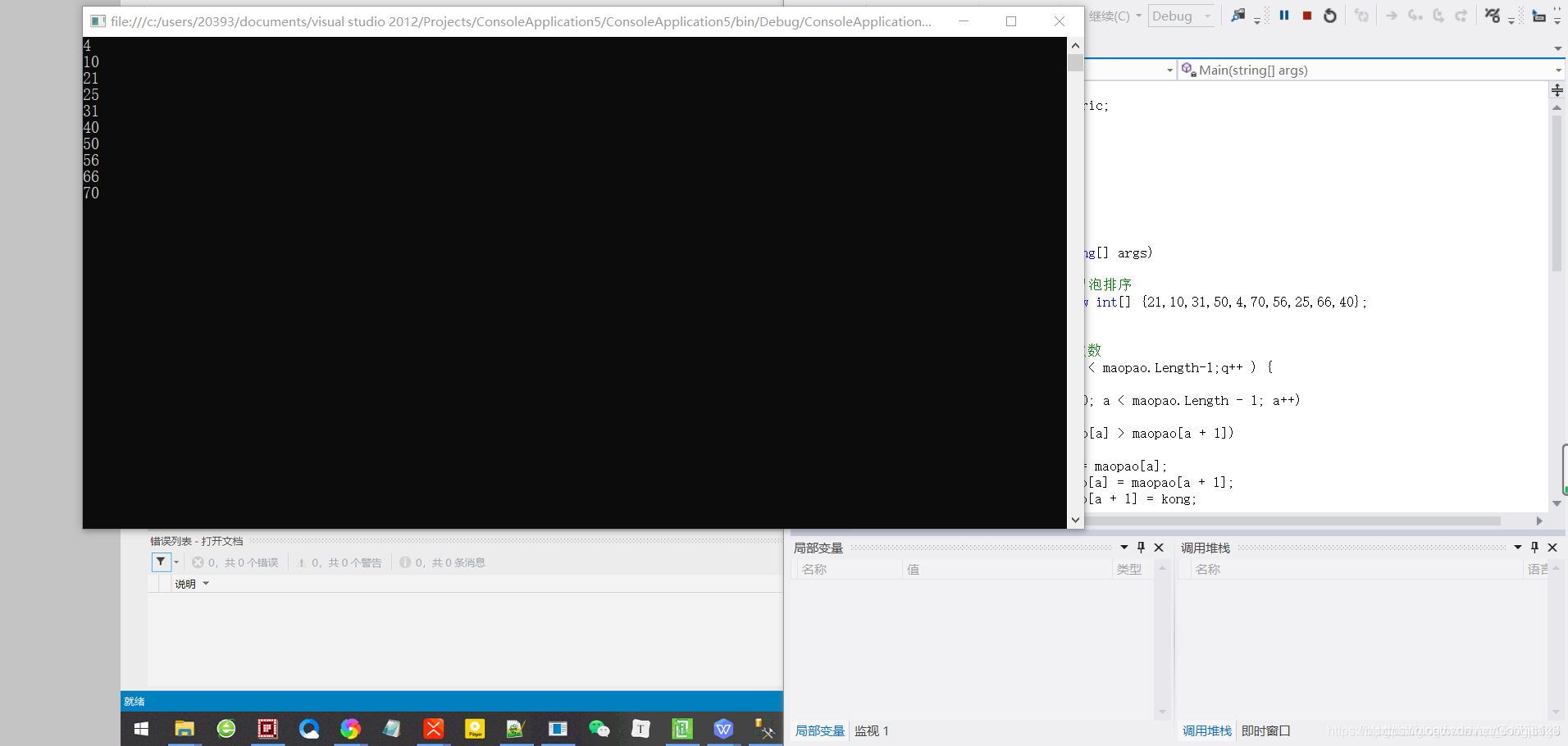Open the class navigation dropdown left of Main
Viewport: 1568px width, 746px height.
pos(1169,71)
